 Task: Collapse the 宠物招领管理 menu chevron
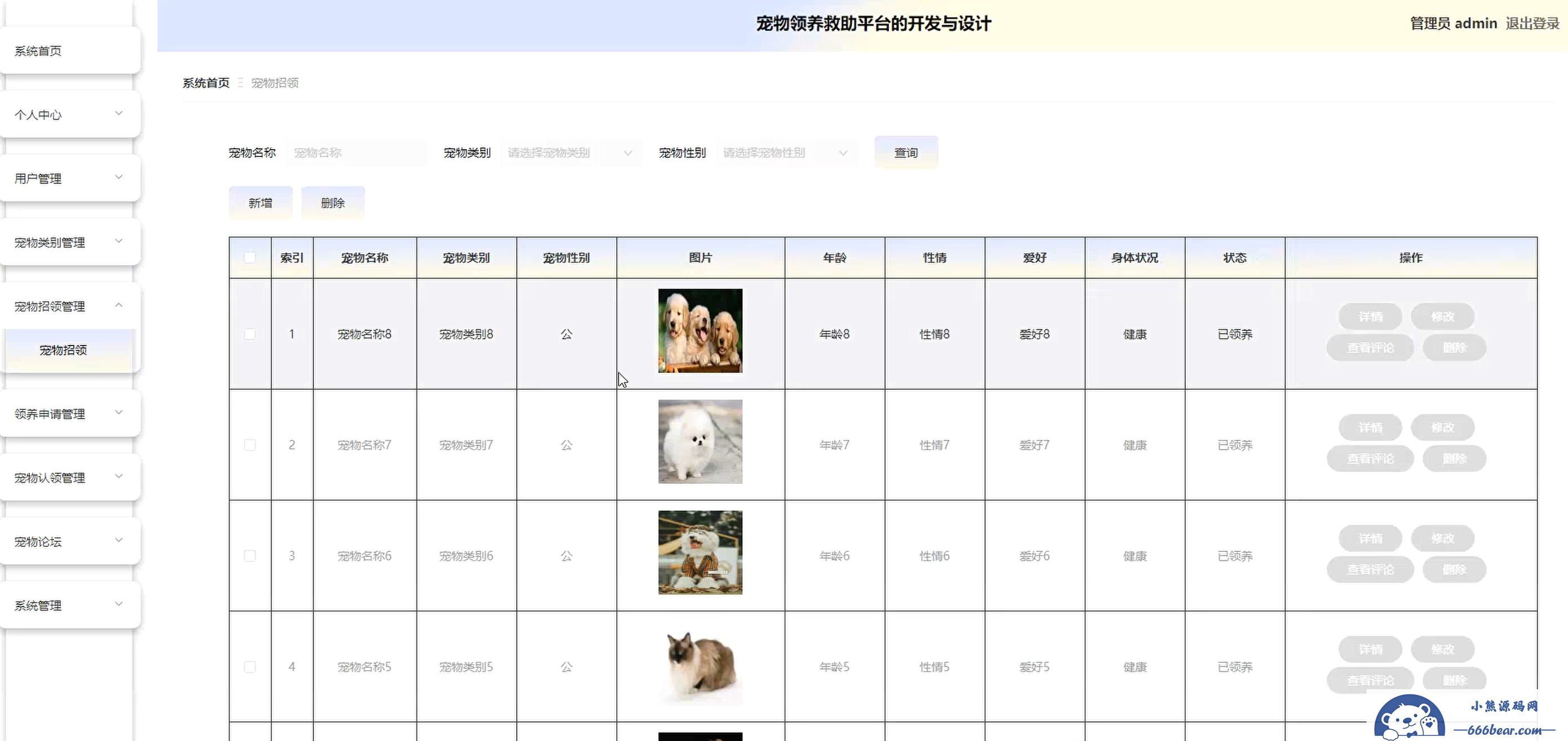(119, 306)
